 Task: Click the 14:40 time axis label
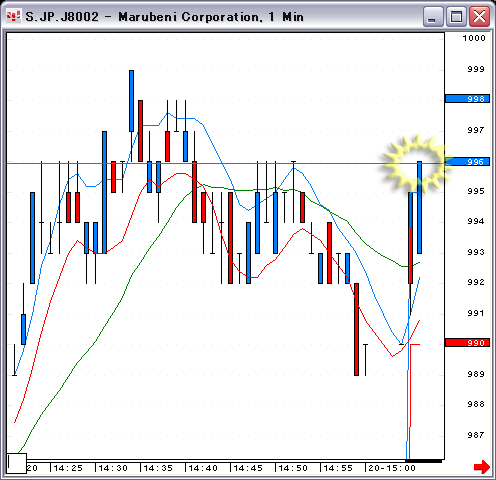[x=203, y=468]
